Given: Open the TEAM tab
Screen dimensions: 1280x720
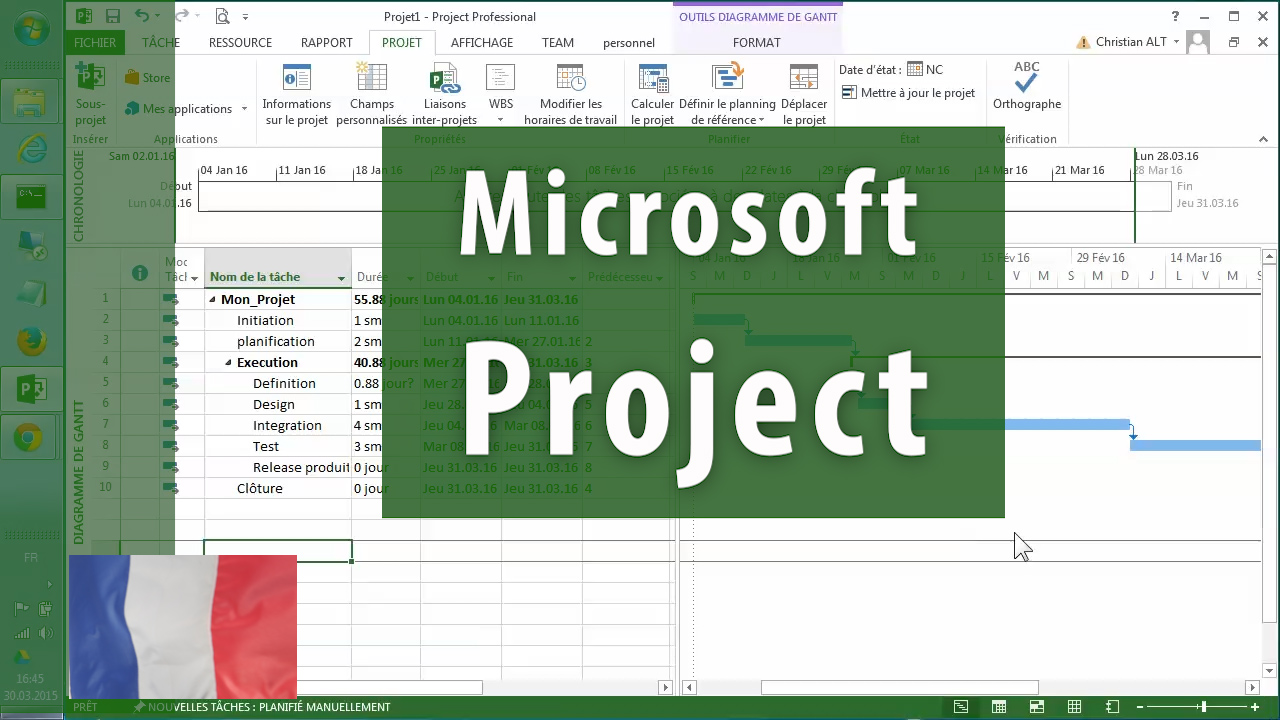Looking at the screenshot, I should point(558,42).
